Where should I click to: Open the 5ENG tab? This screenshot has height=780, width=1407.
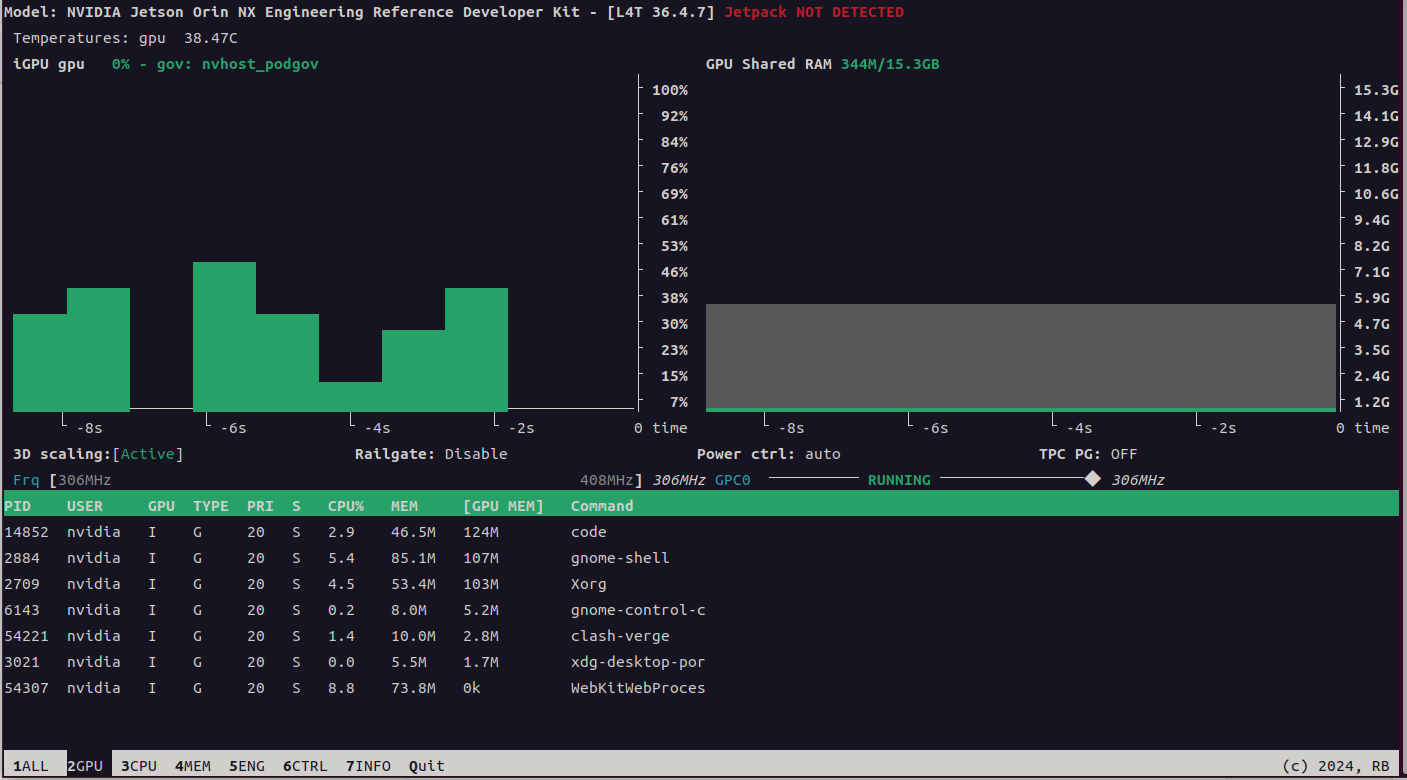(x=247, y=766)
